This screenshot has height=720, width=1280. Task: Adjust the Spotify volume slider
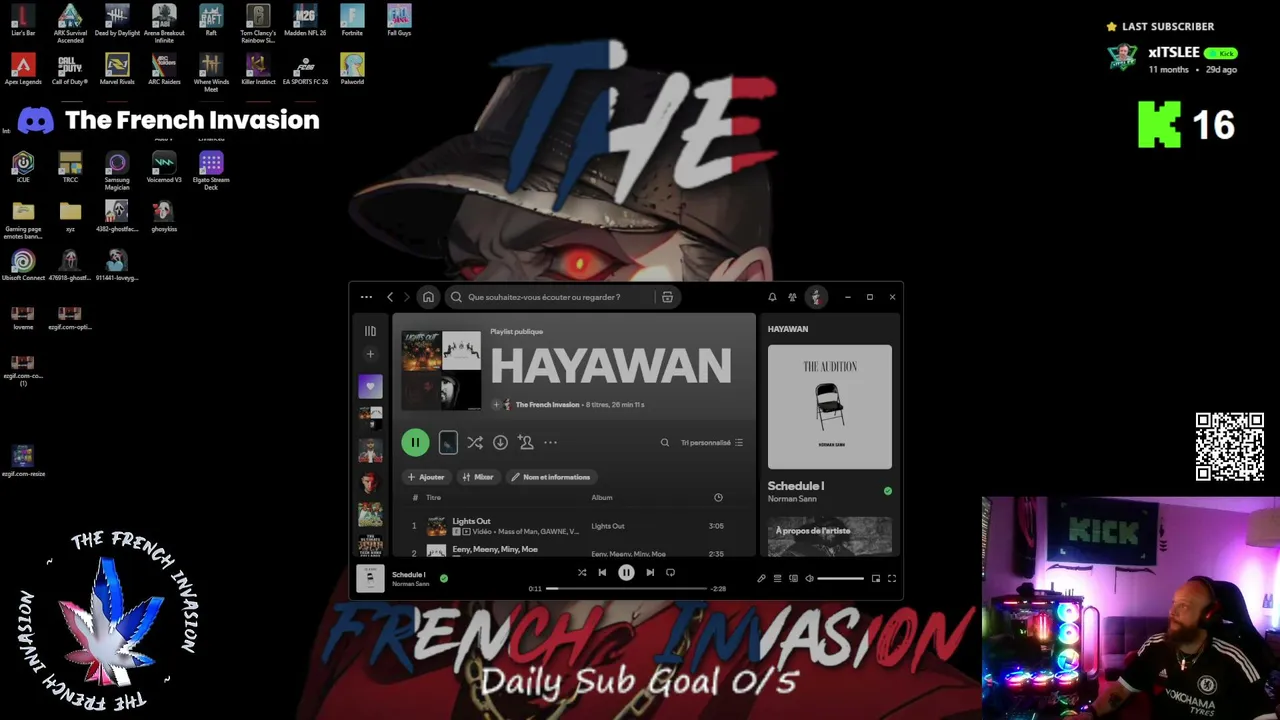point(840,578)
